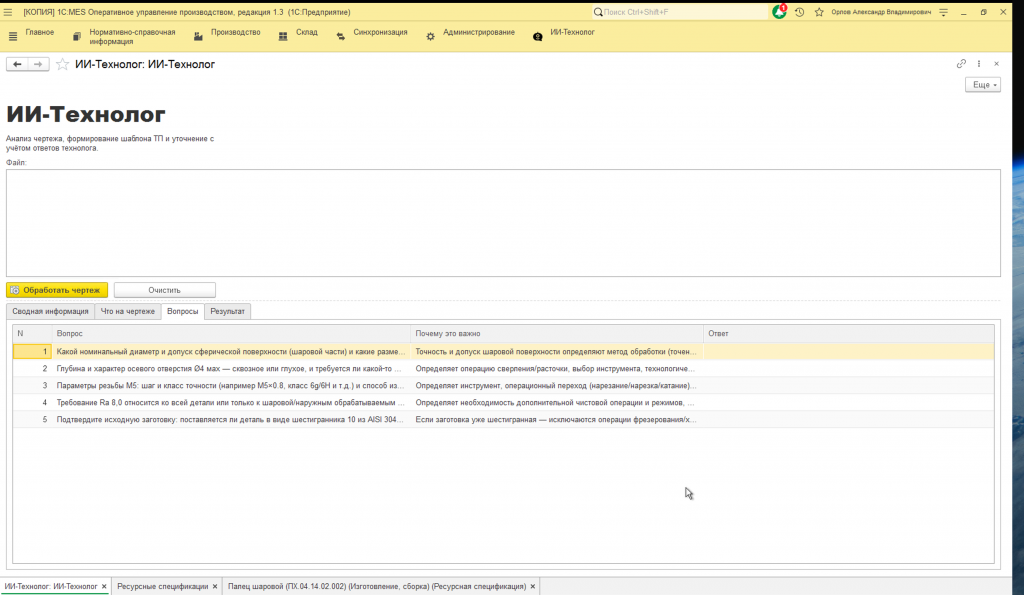Image resolution: width=1024 pixels, height=595 pixels.
Task: Click the search field Поиск Ctrl+Shift+F
Action: [679, 12]
